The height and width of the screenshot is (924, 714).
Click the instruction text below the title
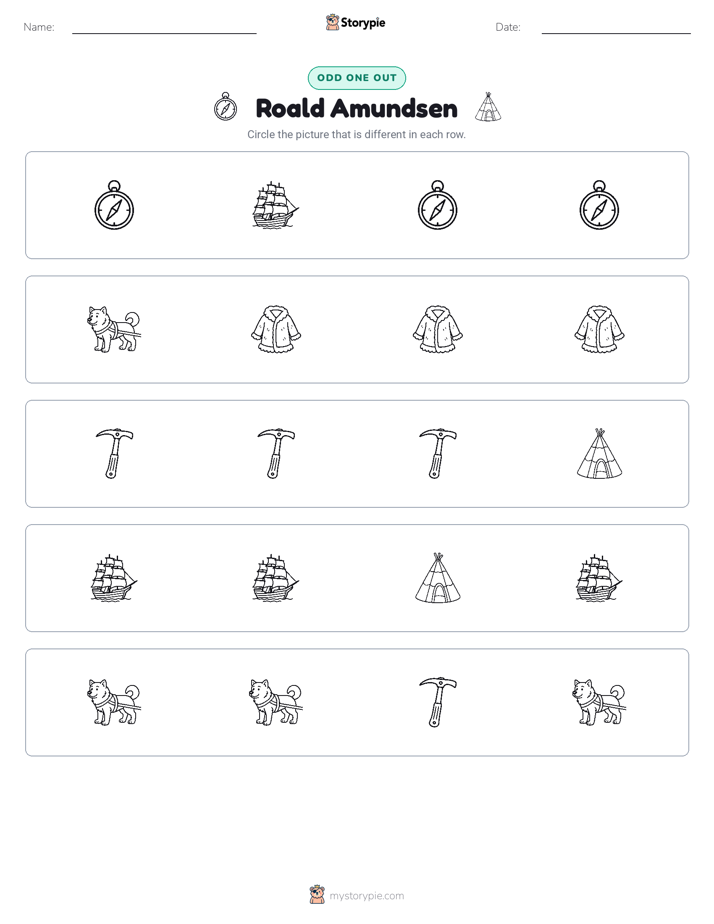click(x=356, y=134)
